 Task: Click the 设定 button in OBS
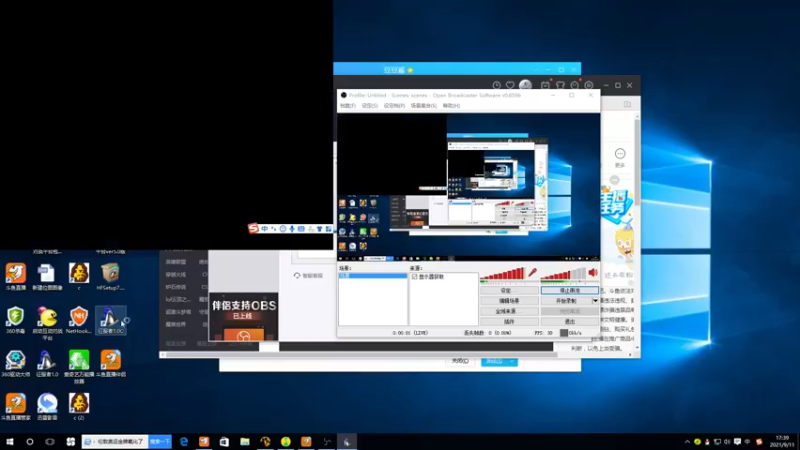509,290
